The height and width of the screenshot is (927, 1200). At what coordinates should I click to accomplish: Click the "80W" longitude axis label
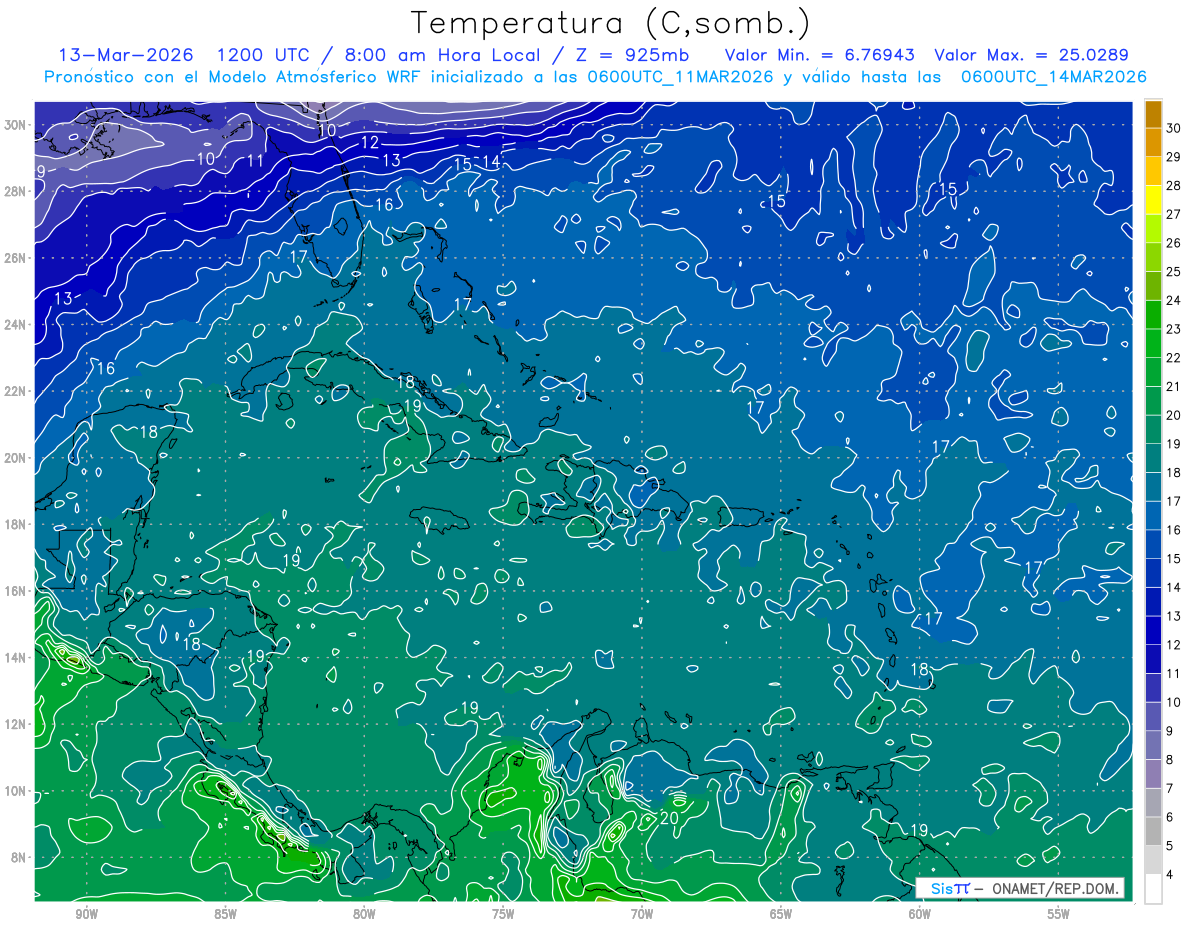tap(364, 914)
